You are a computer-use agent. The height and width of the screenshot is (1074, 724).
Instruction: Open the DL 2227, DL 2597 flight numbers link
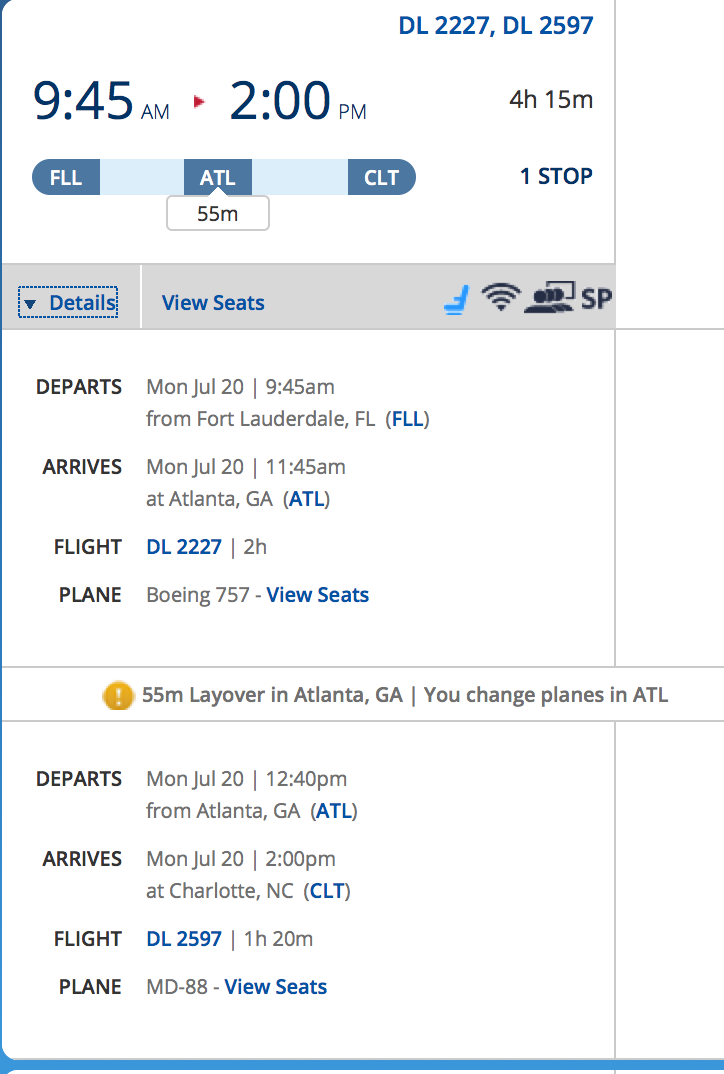pos(496,25)
